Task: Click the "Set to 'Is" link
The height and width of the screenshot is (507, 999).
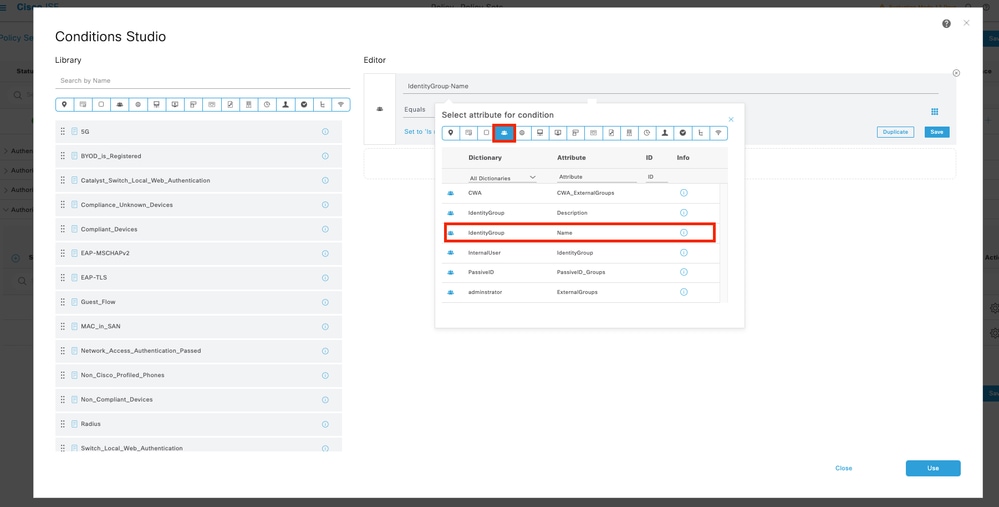Action: (x=419, y=132)
